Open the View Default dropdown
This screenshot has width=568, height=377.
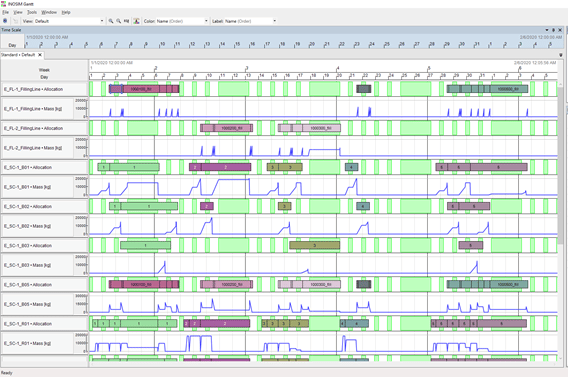click(64, 21)
